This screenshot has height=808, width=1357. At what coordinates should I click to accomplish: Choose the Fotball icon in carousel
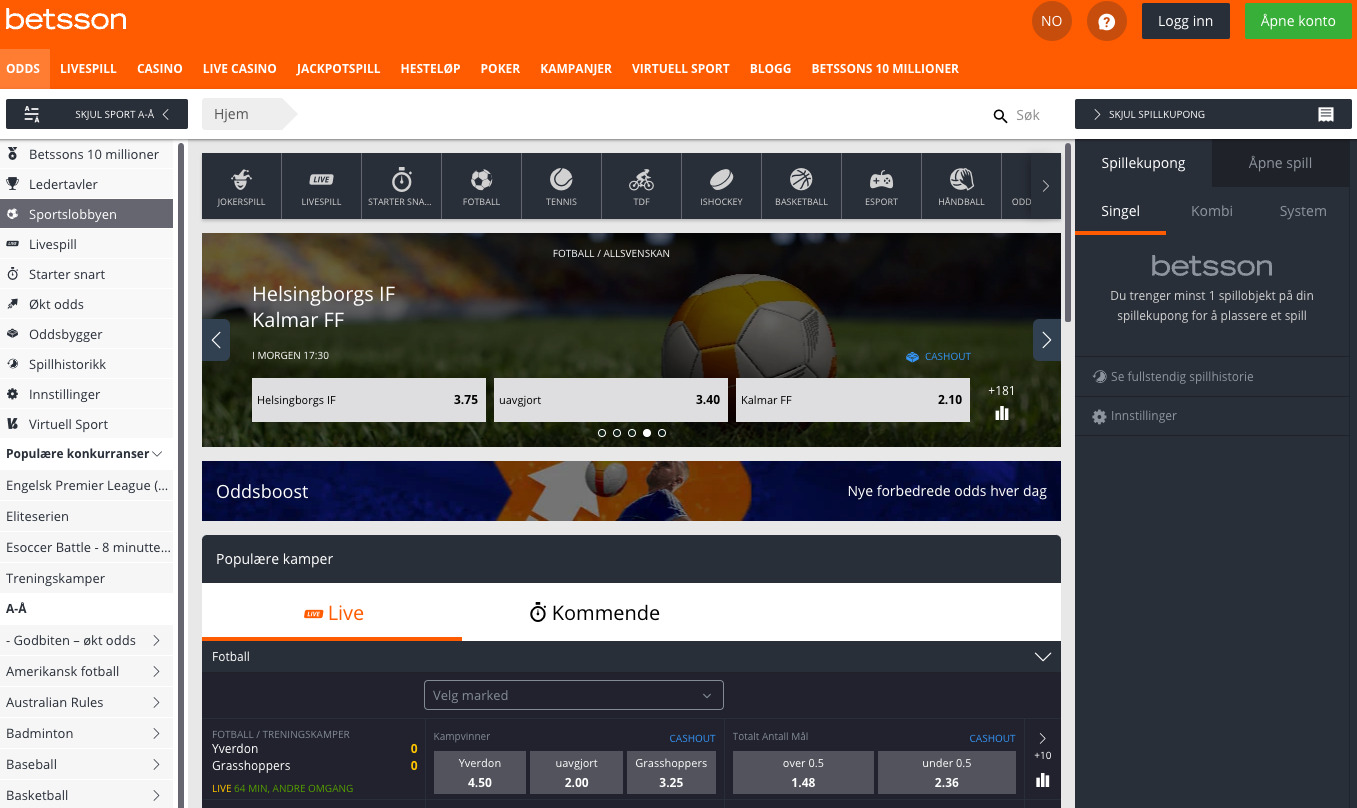[481, 186]
